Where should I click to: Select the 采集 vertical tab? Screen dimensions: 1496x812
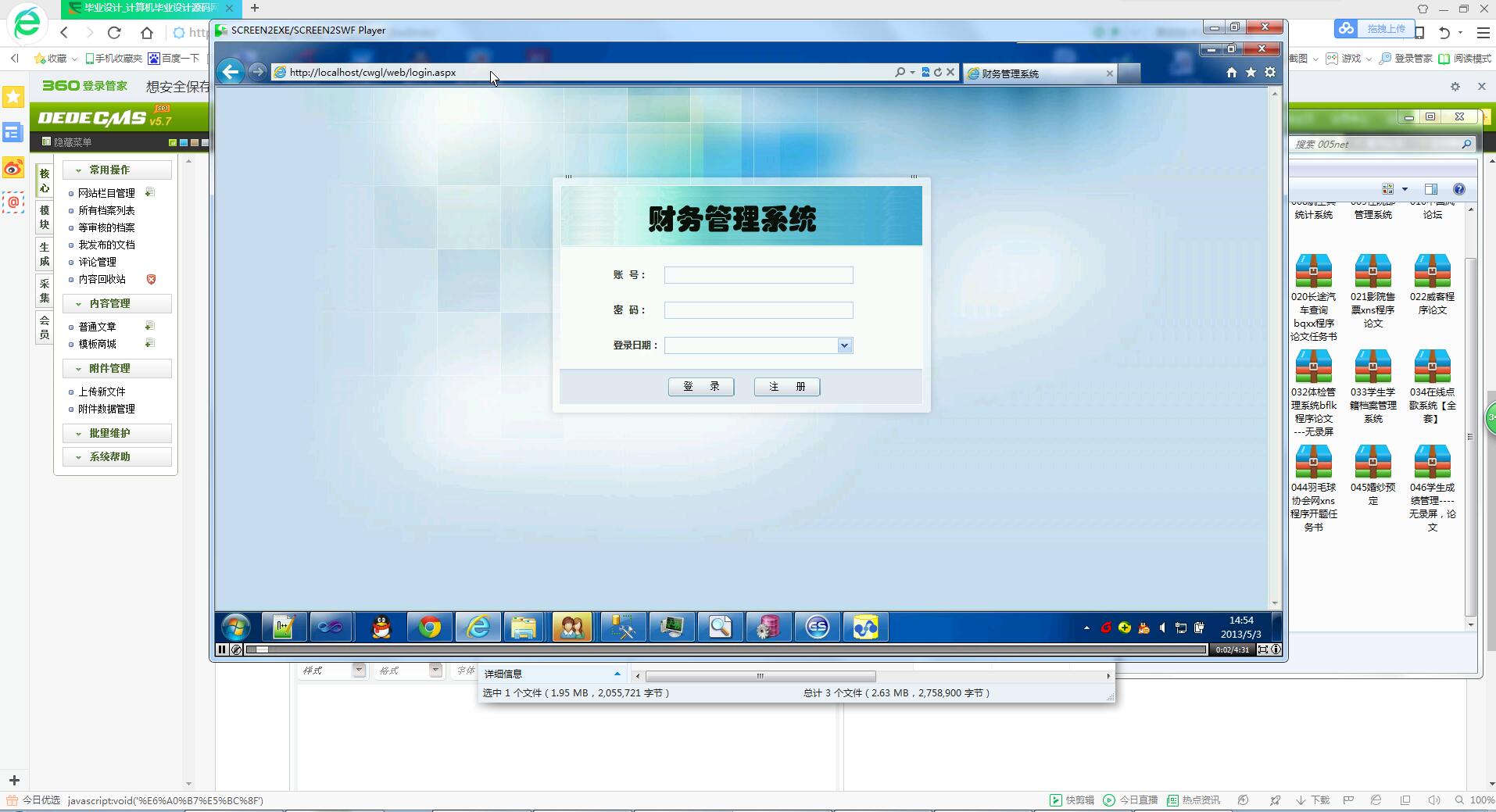pyautogui.click(x=45, y=291)
